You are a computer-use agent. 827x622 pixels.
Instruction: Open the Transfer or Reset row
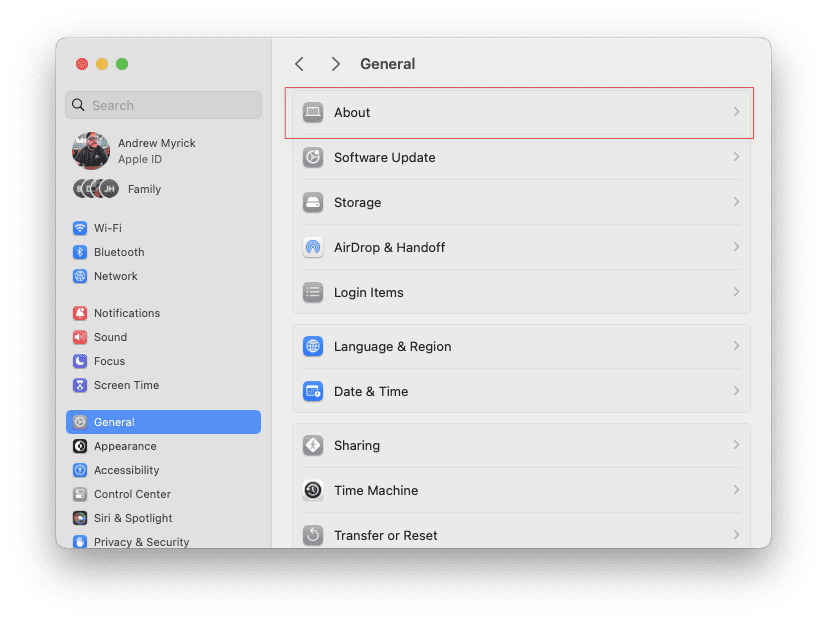[521, 535]
